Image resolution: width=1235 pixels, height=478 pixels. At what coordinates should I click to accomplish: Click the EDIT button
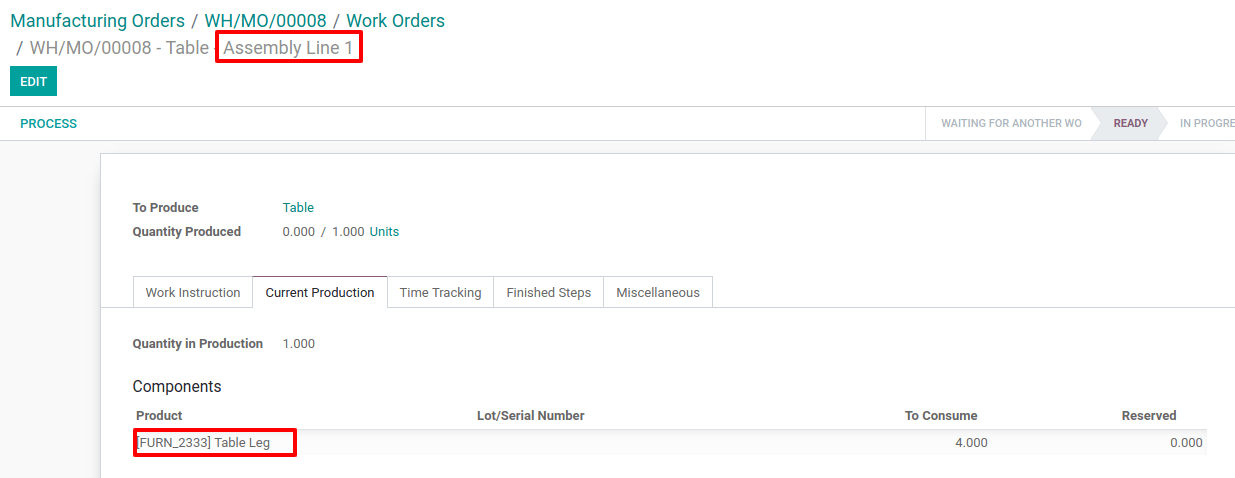click(x=33, y=82)
